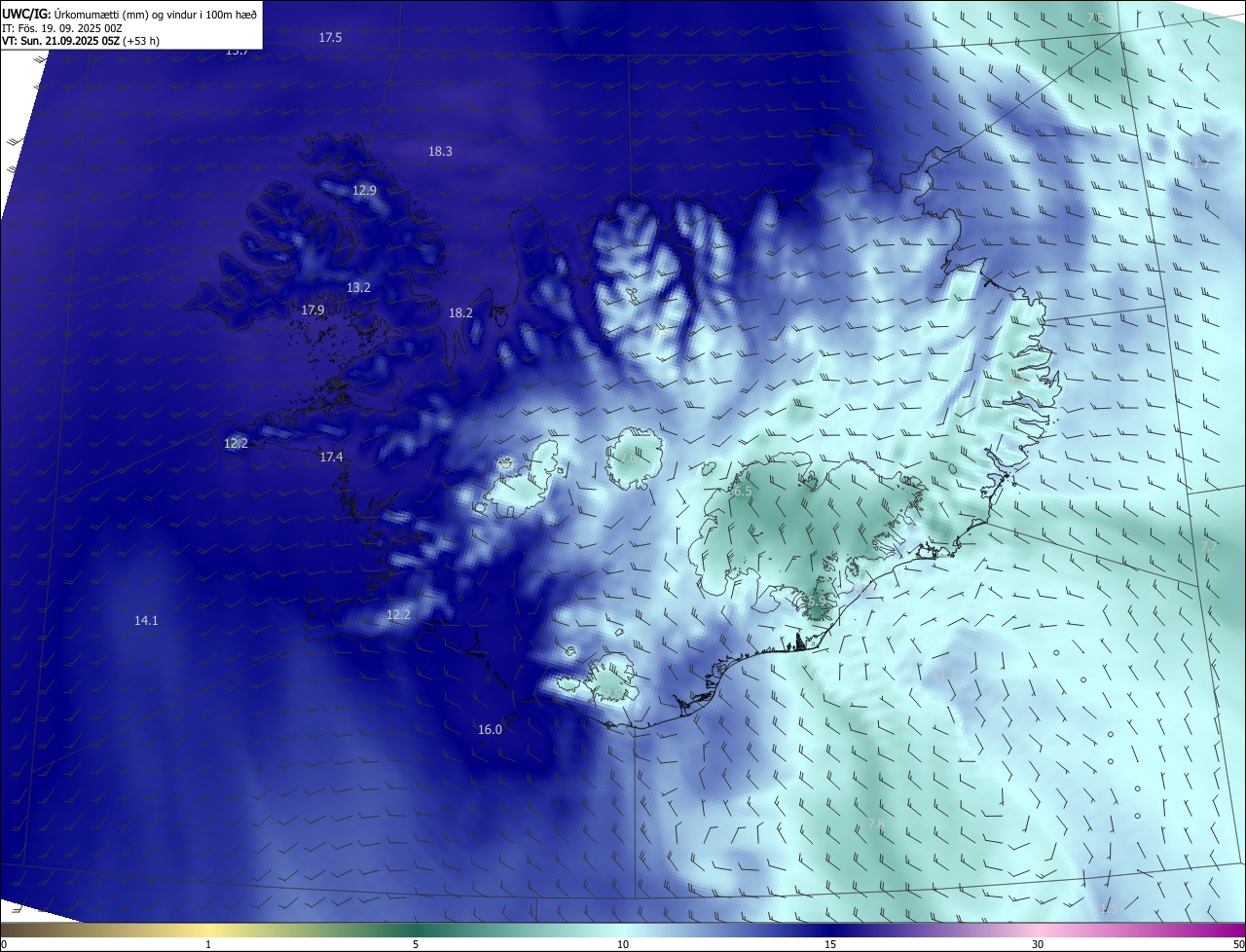Select the 18.2 value label
This screenshot has width=1246, height=952.
[x=460, y=312]
